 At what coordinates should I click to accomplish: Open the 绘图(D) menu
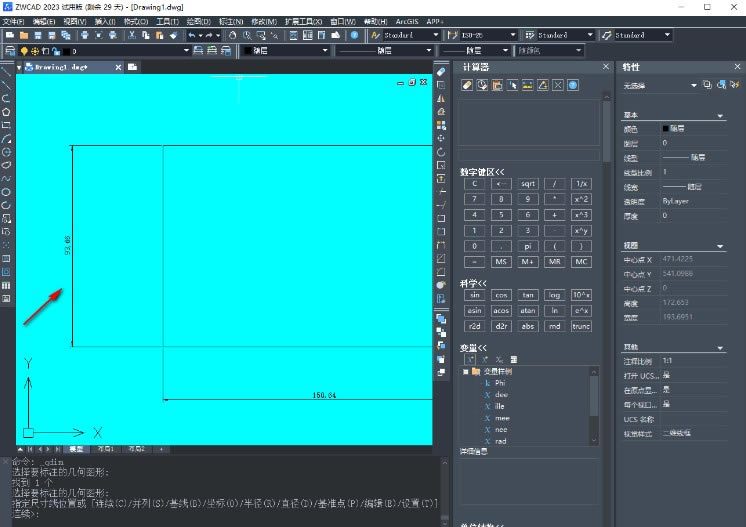point(198,21)
